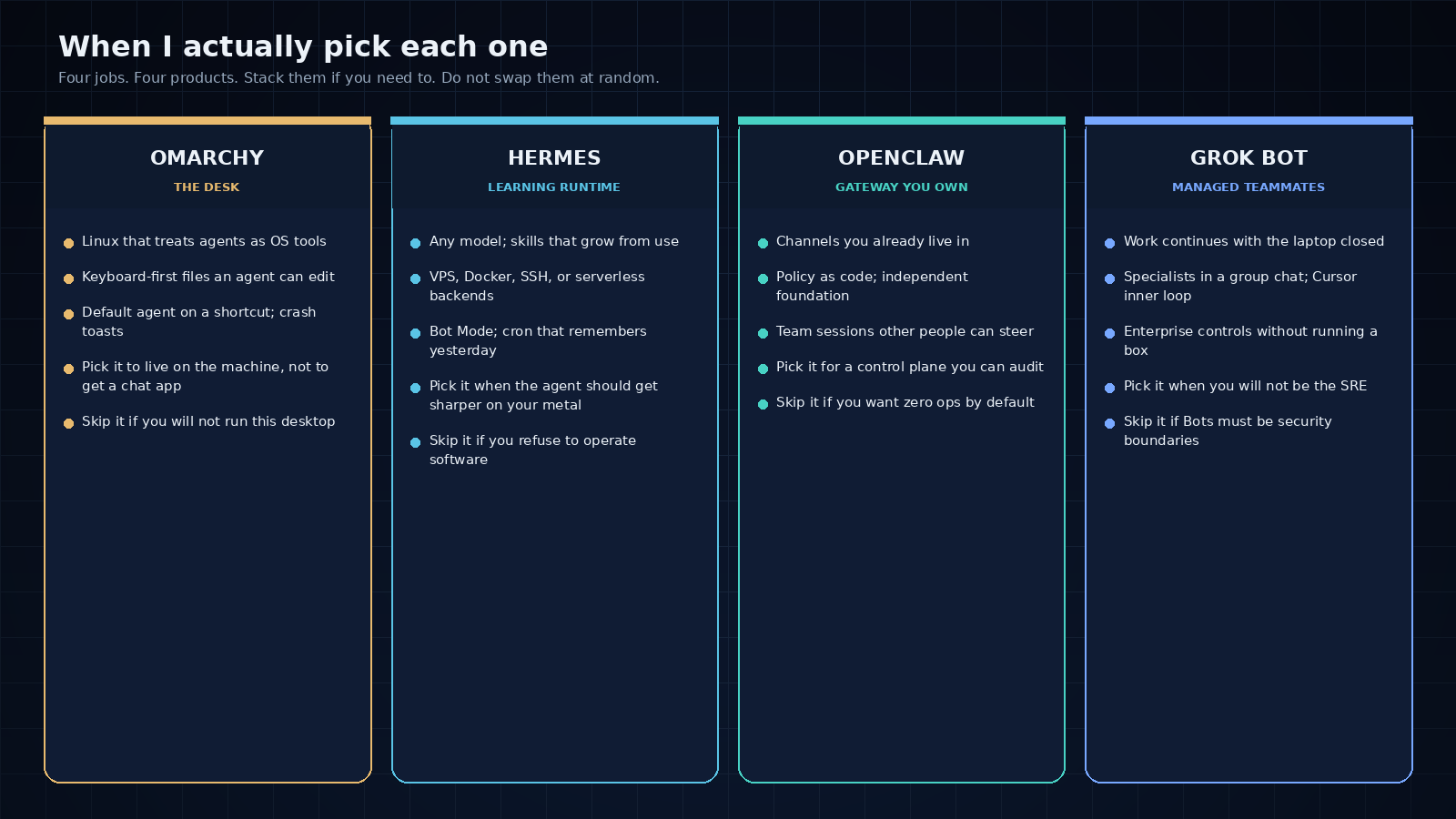Click the 'LEARNING RUNTIME' subtitle
This screenshot has height=819, width=1456.
click(x=554, y=187)
